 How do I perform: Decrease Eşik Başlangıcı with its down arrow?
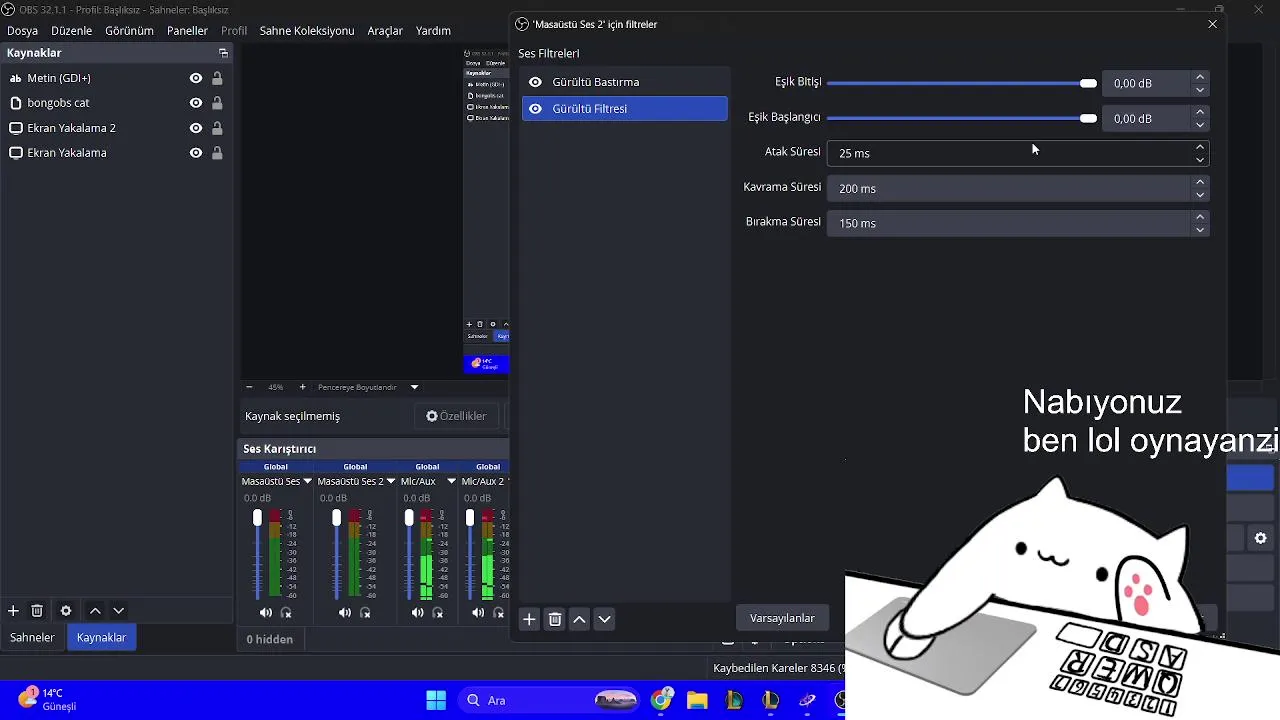pyautogui.click(x=1200, y=124)
